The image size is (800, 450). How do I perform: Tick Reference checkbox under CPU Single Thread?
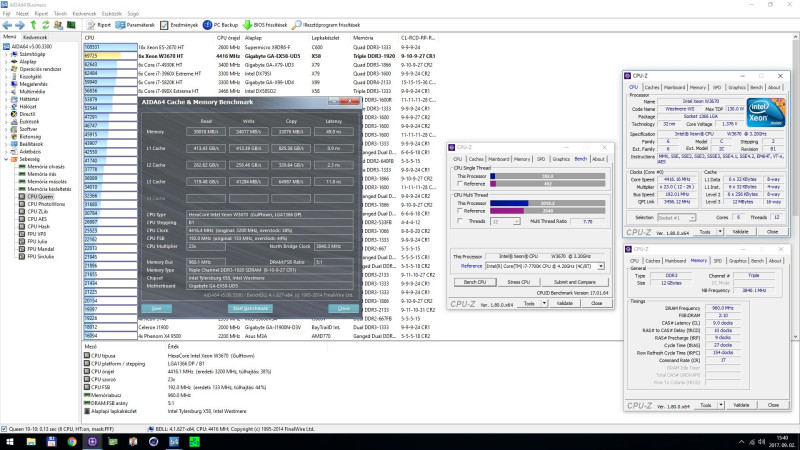click(460, 184)
